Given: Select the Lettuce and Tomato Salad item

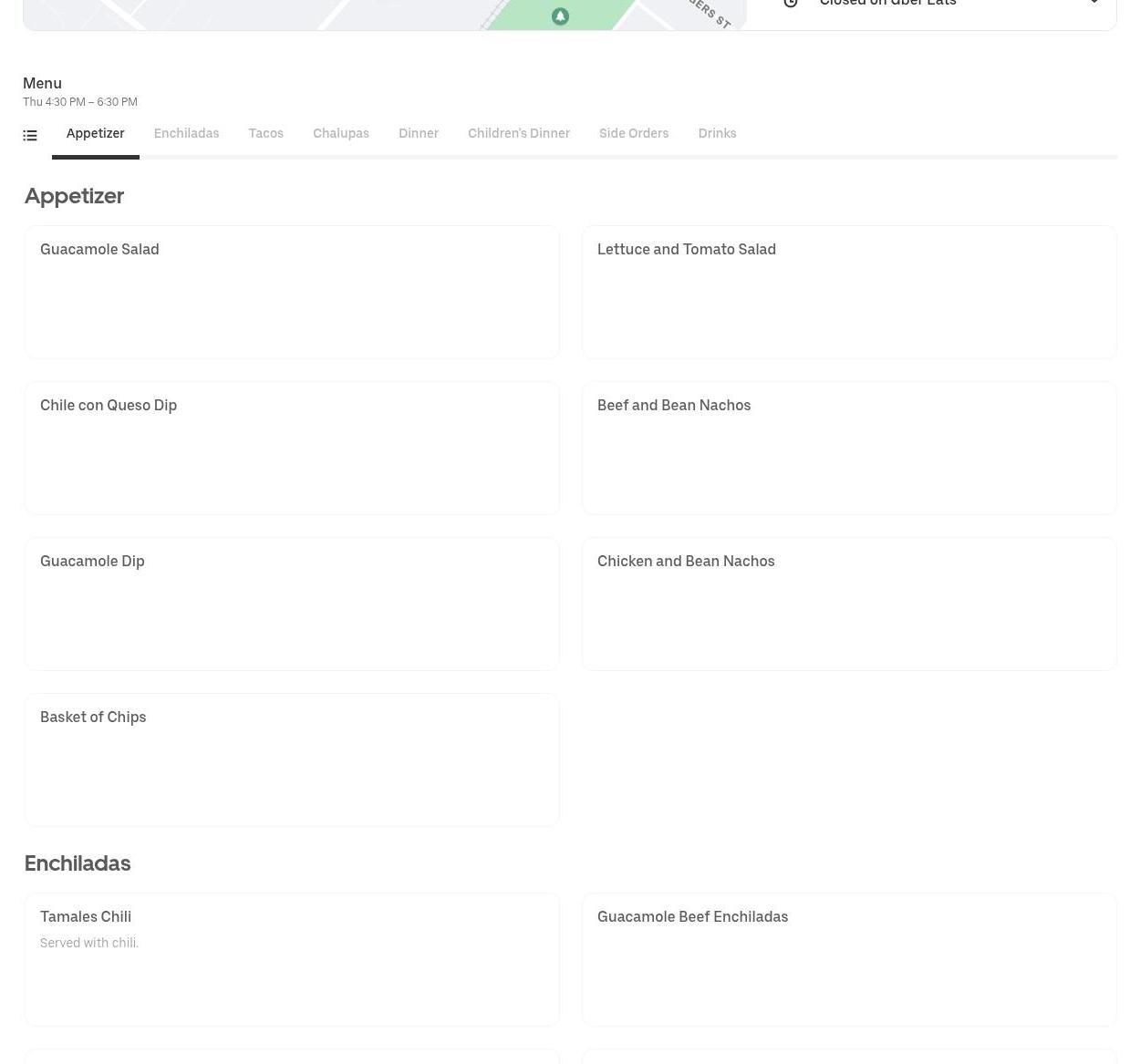Looking at the screenshot, I should 848,292.
